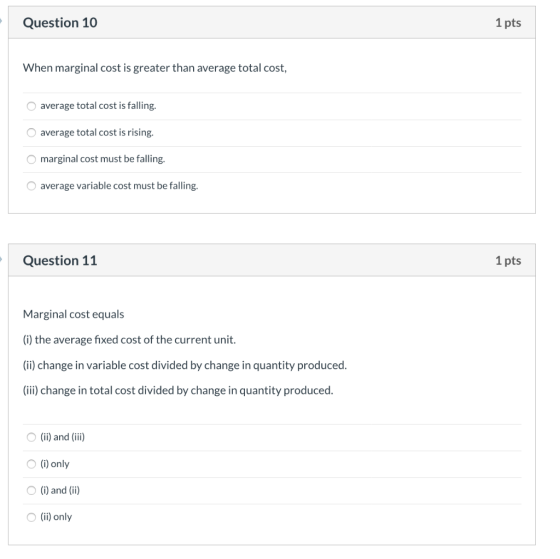Screen dimensions: 560x559
Task: Click statement '(iii) change in total cost' line
Action: click(x=178, y=390)
